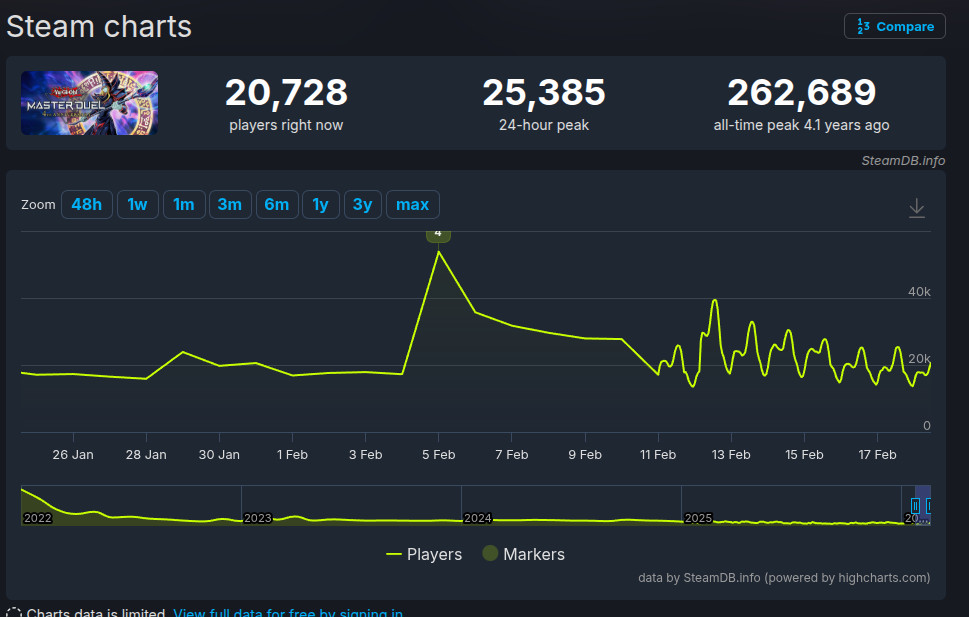Open the chart download menu icon
Viewport: 969px width, 617px height.
coord(916,208)
